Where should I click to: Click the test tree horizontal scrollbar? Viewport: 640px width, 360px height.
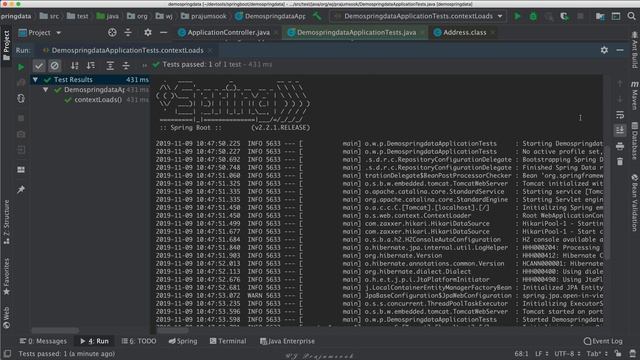[x=55, y=330]
